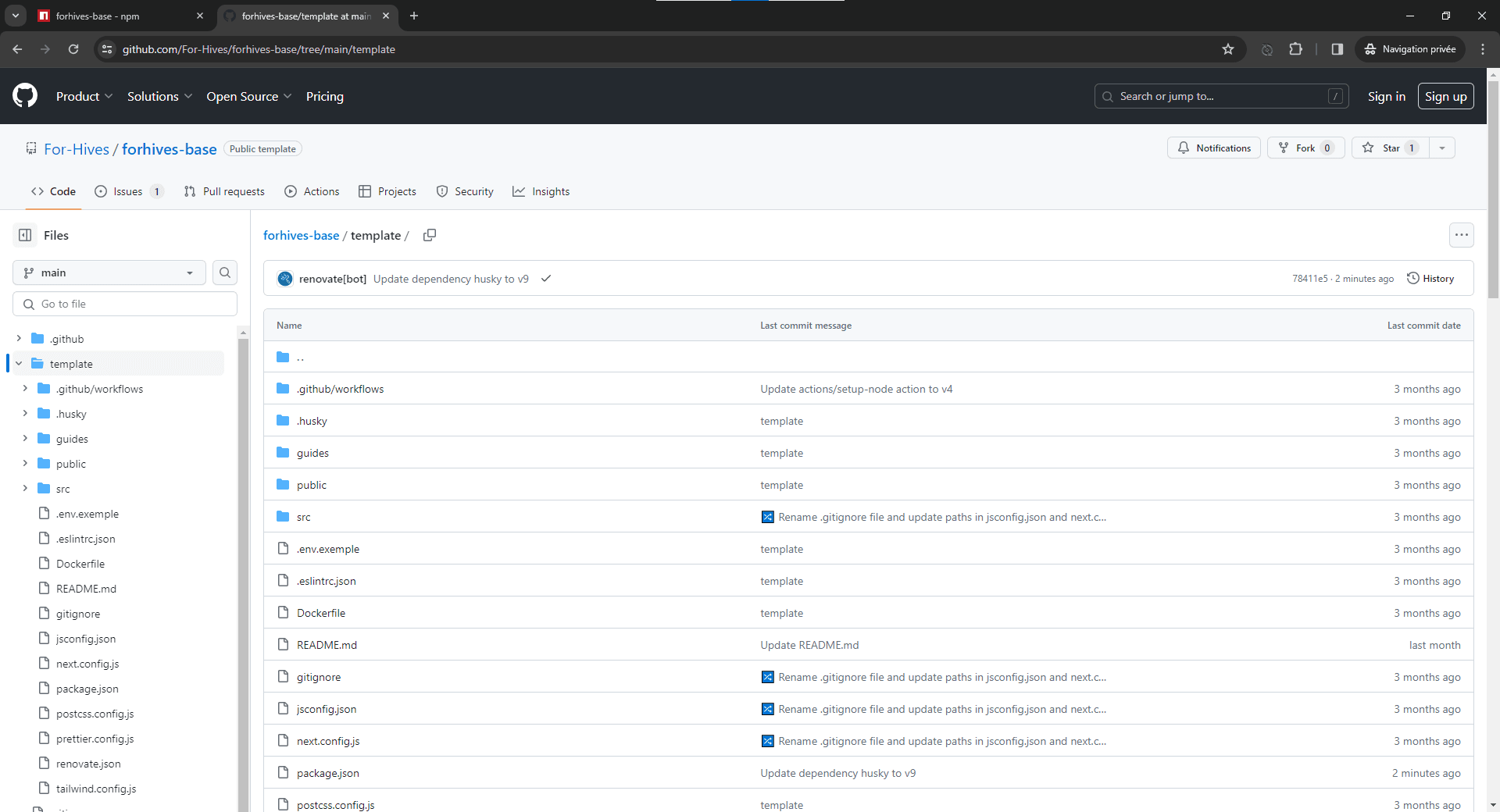Open the three-dots more options menu
Screen dimensions: 1500x812
(x=1461, y=235)
